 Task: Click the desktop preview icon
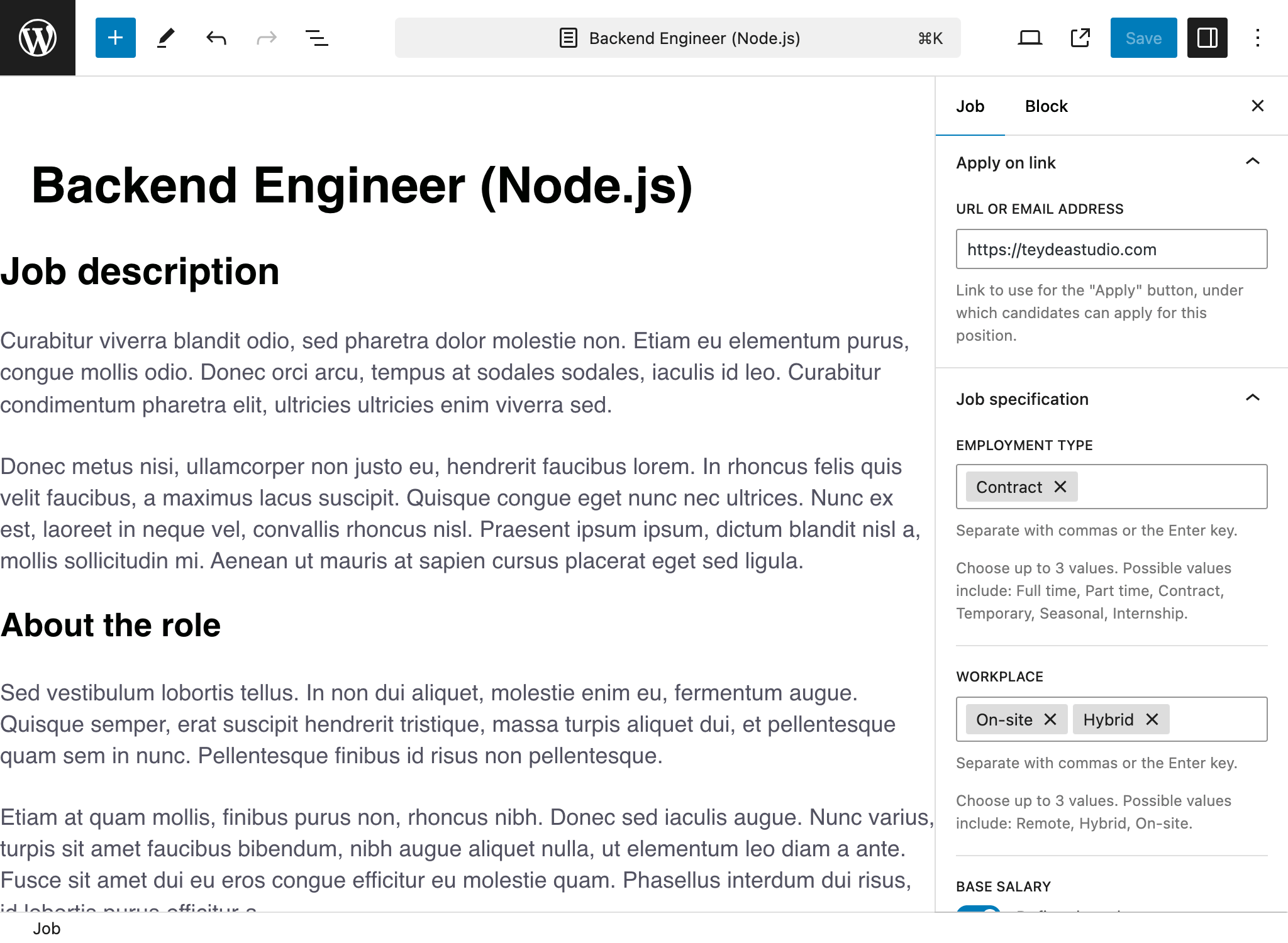(x=1029, y=38)
